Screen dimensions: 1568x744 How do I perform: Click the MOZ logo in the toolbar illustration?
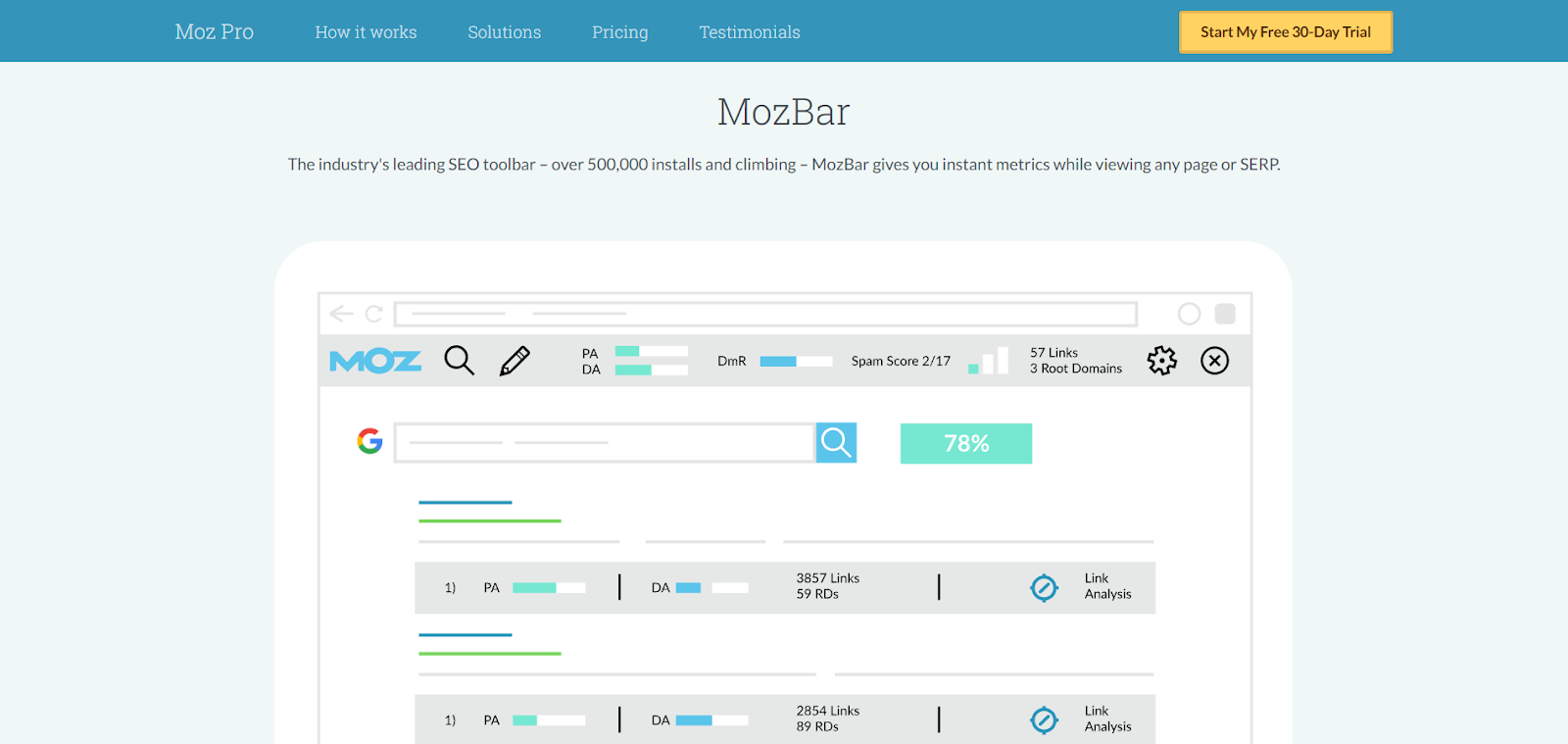pos(375,362)
